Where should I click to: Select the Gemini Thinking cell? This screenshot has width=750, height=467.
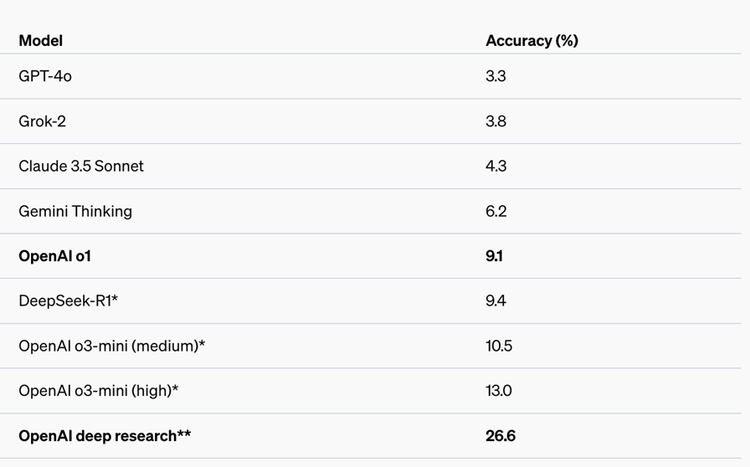(75, 211)
